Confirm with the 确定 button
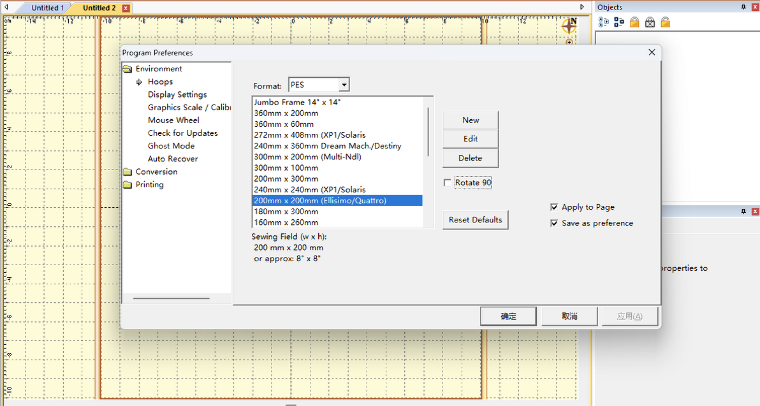This screenshot has width=760, height=406. point(508,316)
